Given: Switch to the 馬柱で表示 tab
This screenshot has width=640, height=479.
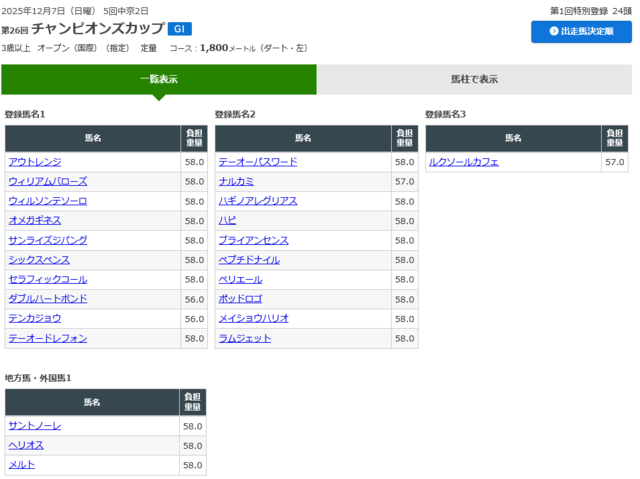Looking at the screenshot, I should (x=474, y=79).
